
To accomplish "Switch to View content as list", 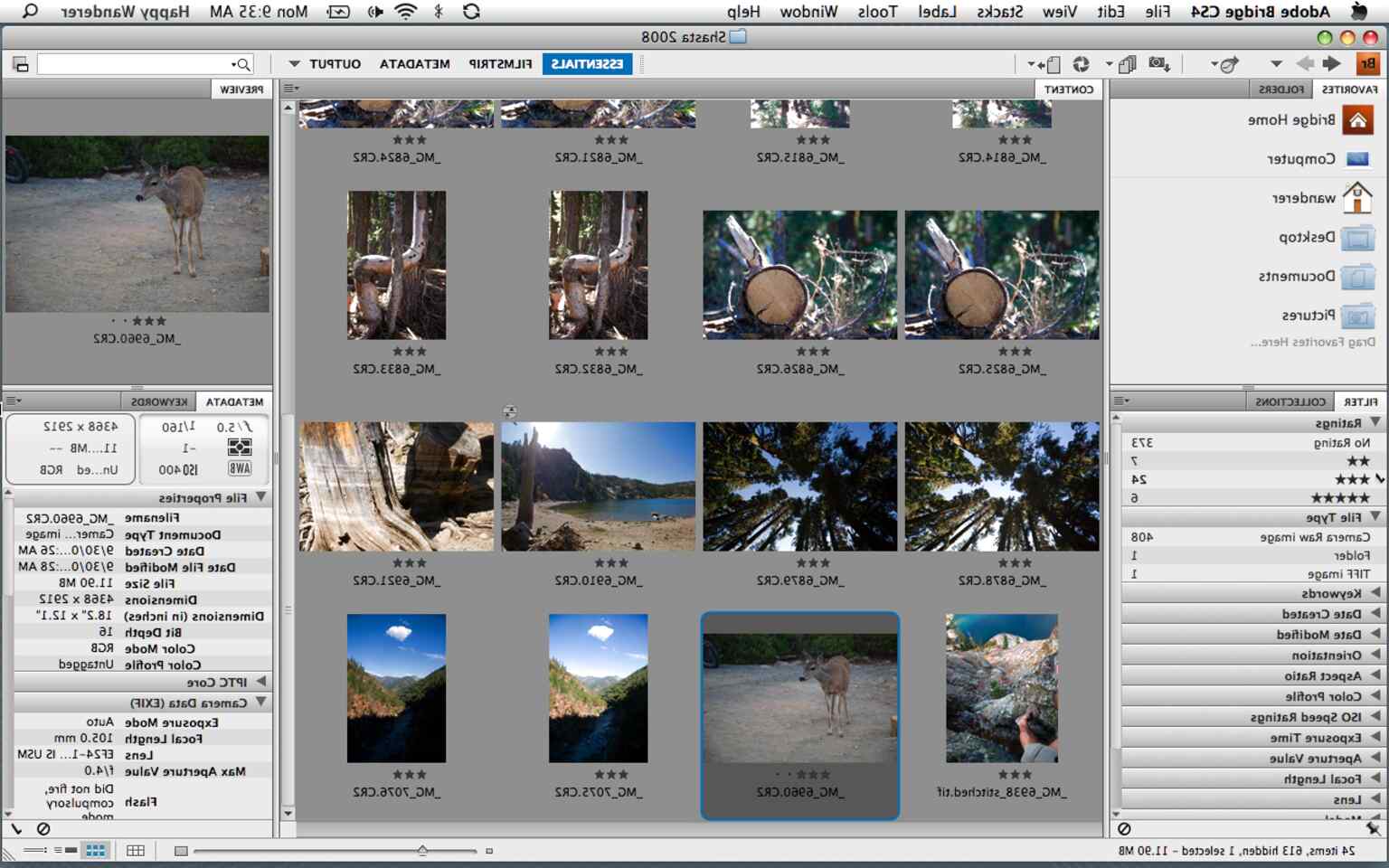I will (x=34, y=850).
